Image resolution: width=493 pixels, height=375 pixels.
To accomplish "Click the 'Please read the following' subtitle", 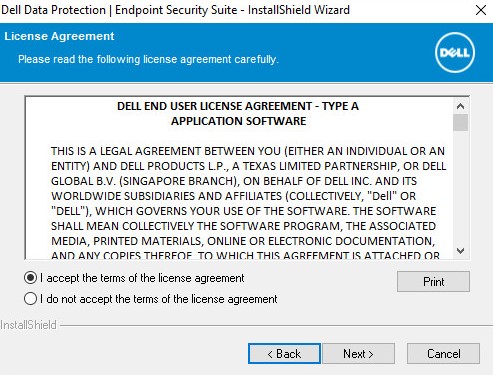I will coord(148,59).
